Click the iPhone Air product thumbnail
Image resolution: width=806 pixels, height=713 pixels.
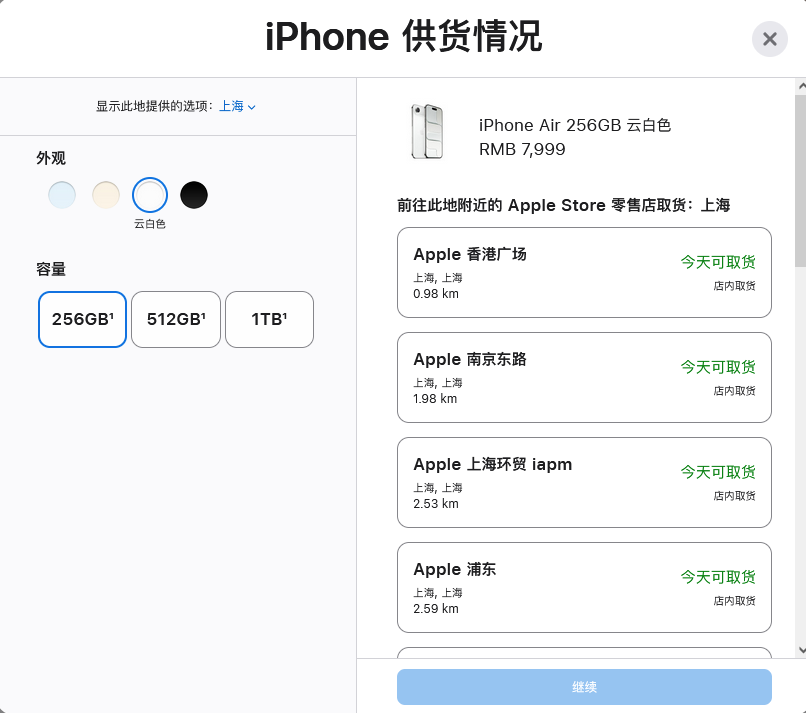point(427,132)
